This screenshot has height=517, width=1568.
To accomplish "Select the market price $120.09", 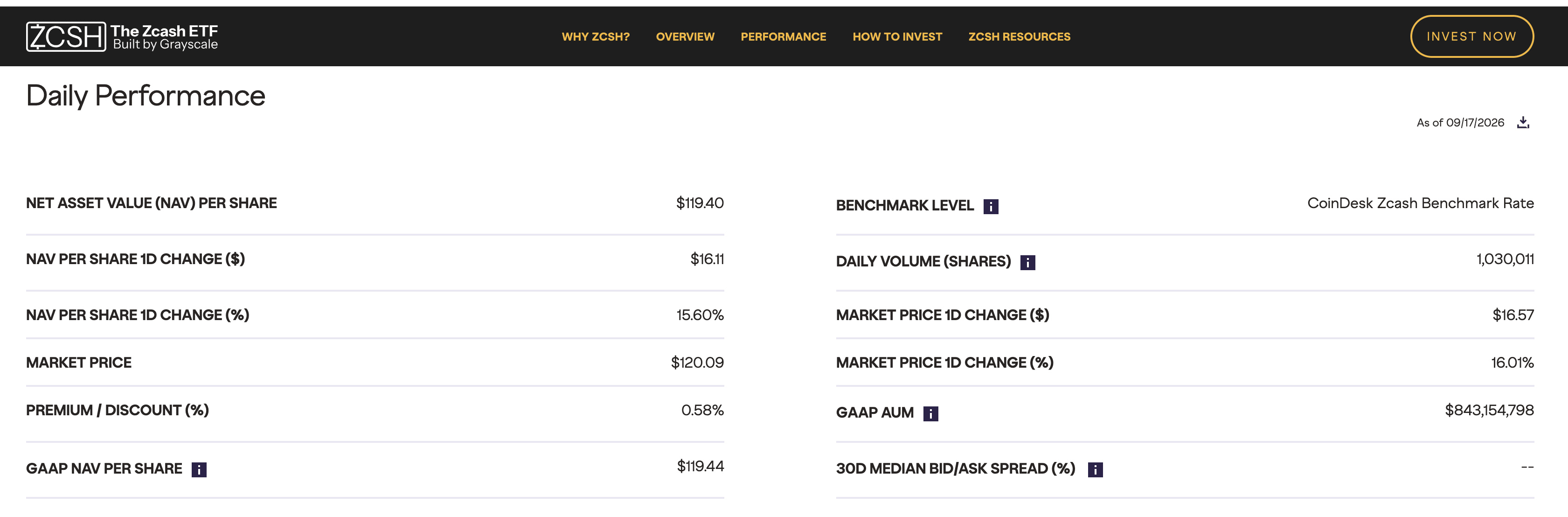I will point(697,363).
